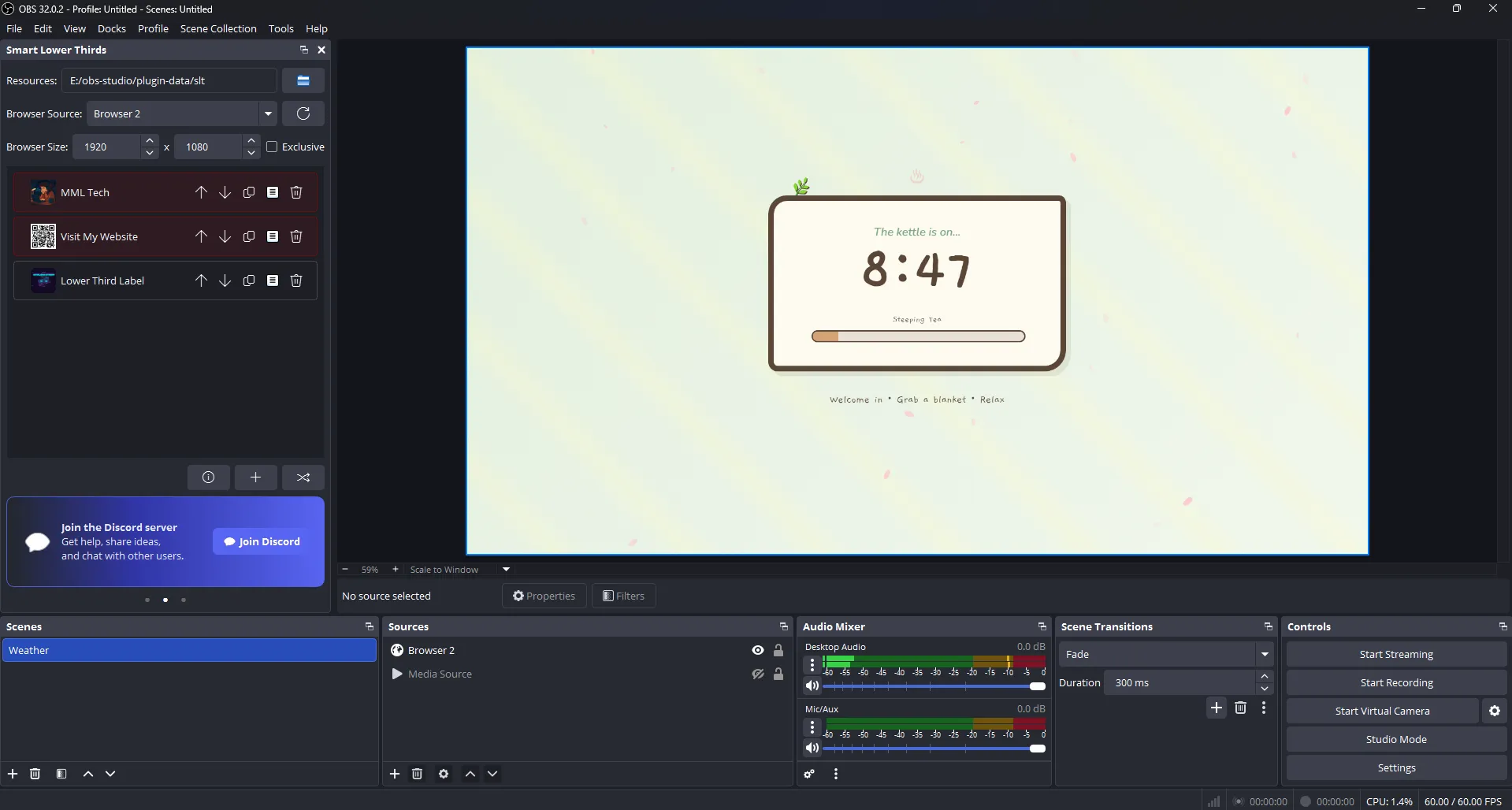Image resolution: width=1512 pixels, height=810 pixels.
Task: Open the Resources folder browser
Action: tap(303, 80)
